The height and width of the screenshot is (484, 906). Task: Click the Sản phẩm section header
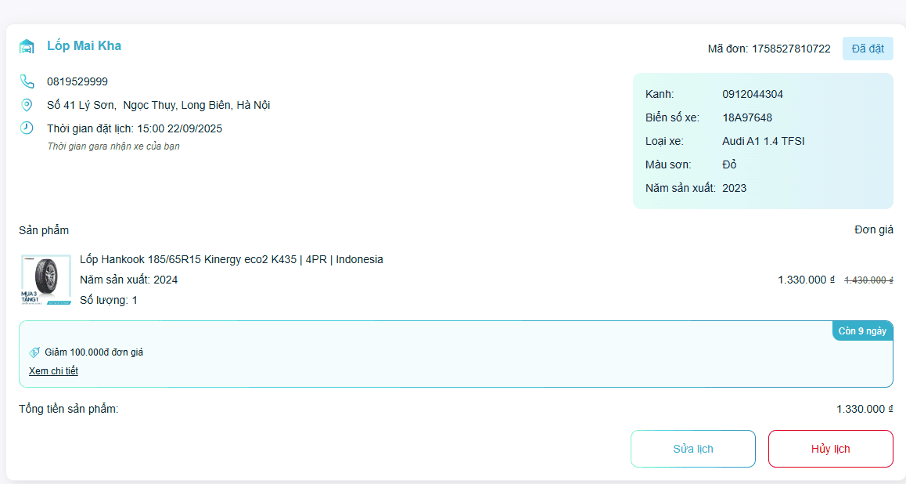coord(44,230)
